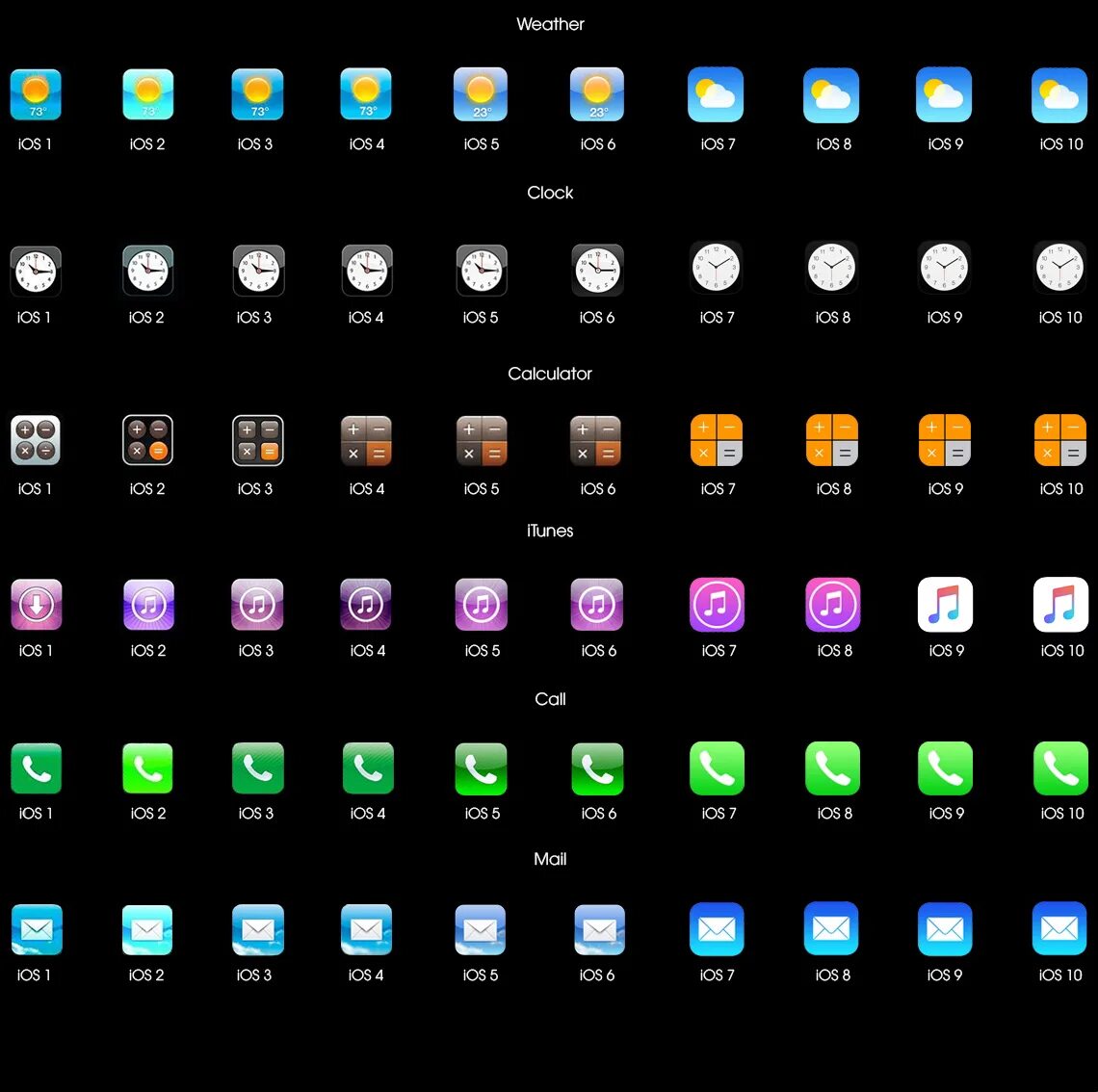
Task: Click the iOS 1 Clock icon
Action: [36, 272]
